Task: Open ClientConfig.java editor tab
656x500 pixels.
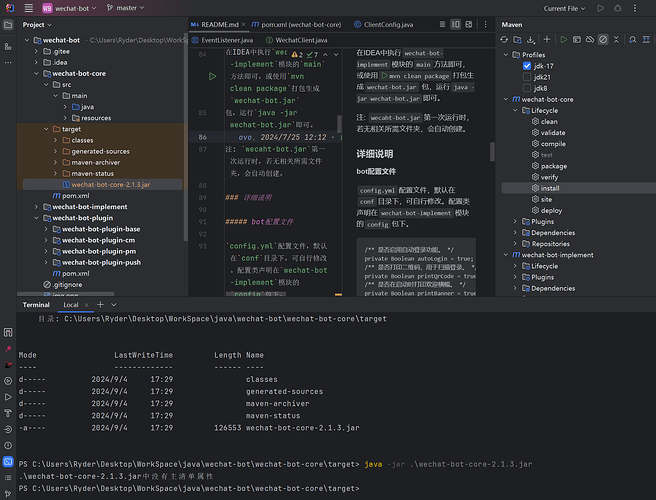Action: pos(384,25)
